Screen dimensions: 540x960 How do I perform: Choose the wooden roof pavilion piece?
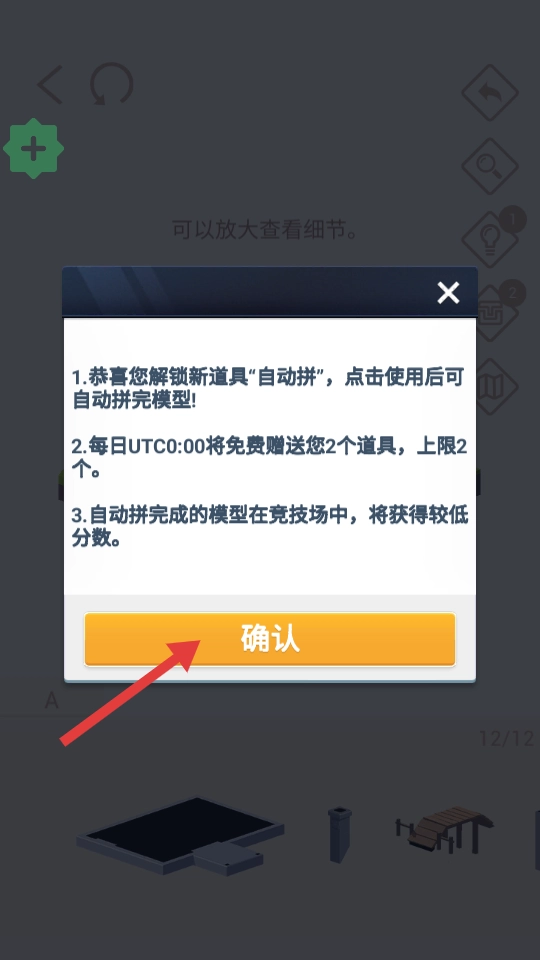point(444,830)
